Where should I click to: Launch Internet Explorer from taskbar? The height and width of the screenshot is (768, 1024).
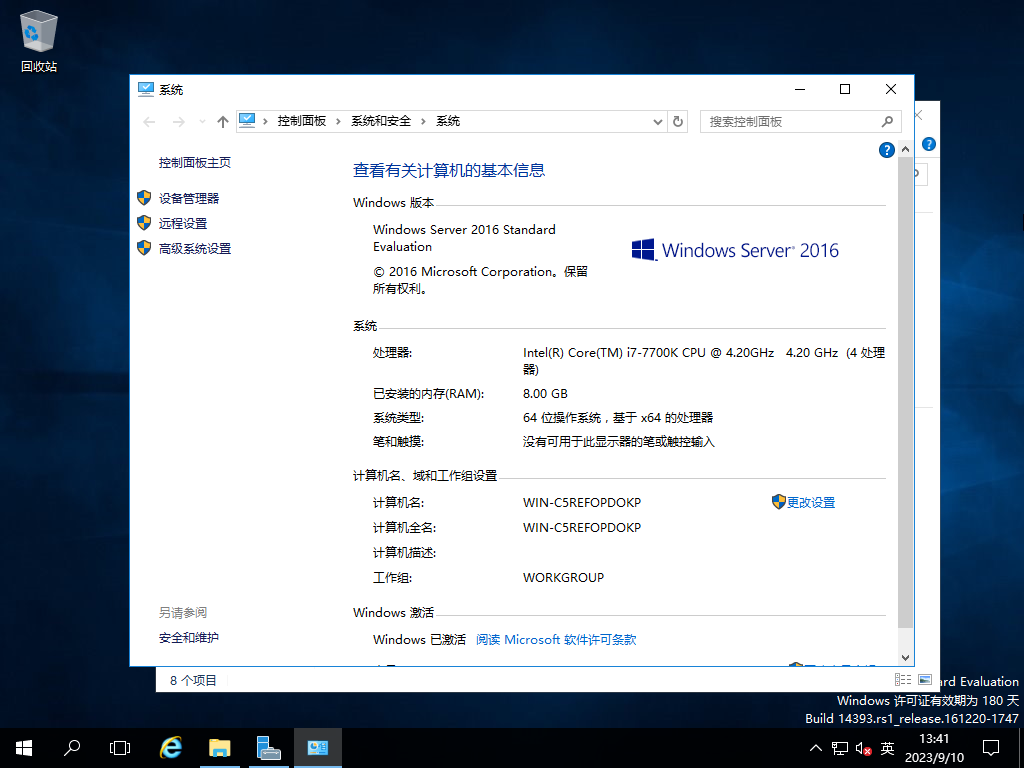(171, 748)
